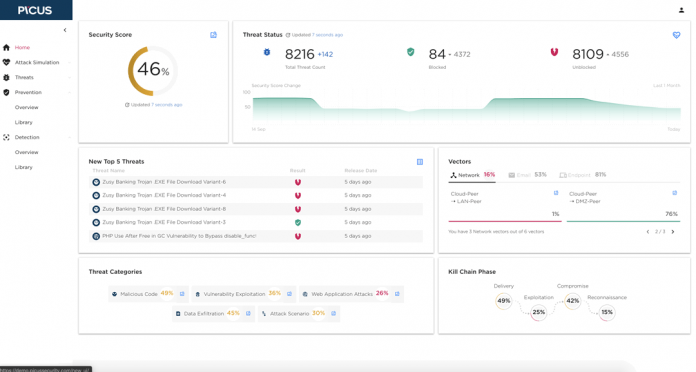Click the heart icon in Threat Status
The image size is (696, 372).
click(676, 35)
